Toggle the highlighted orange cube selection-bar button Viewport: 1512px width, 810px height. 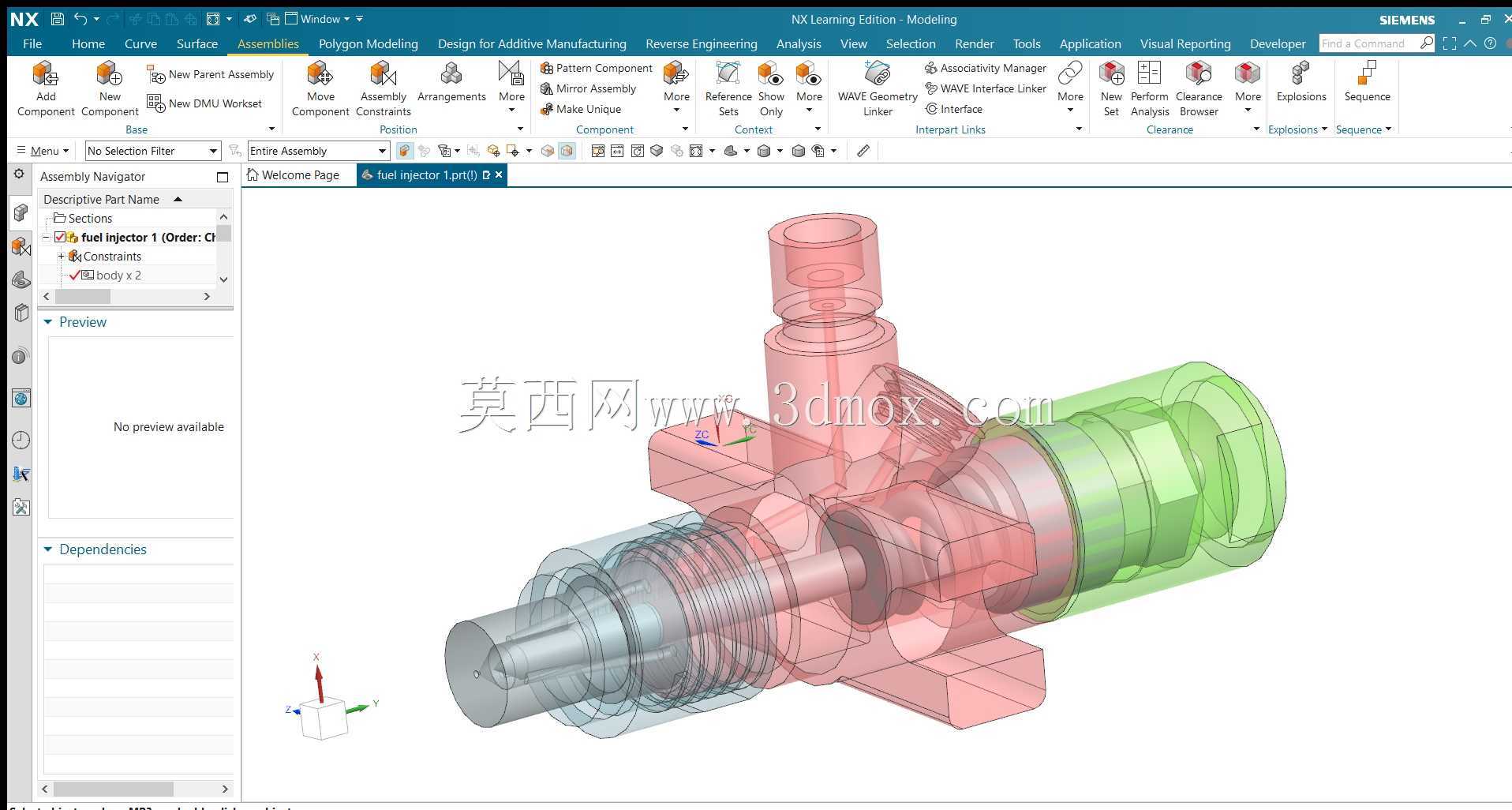coord(404,151)
